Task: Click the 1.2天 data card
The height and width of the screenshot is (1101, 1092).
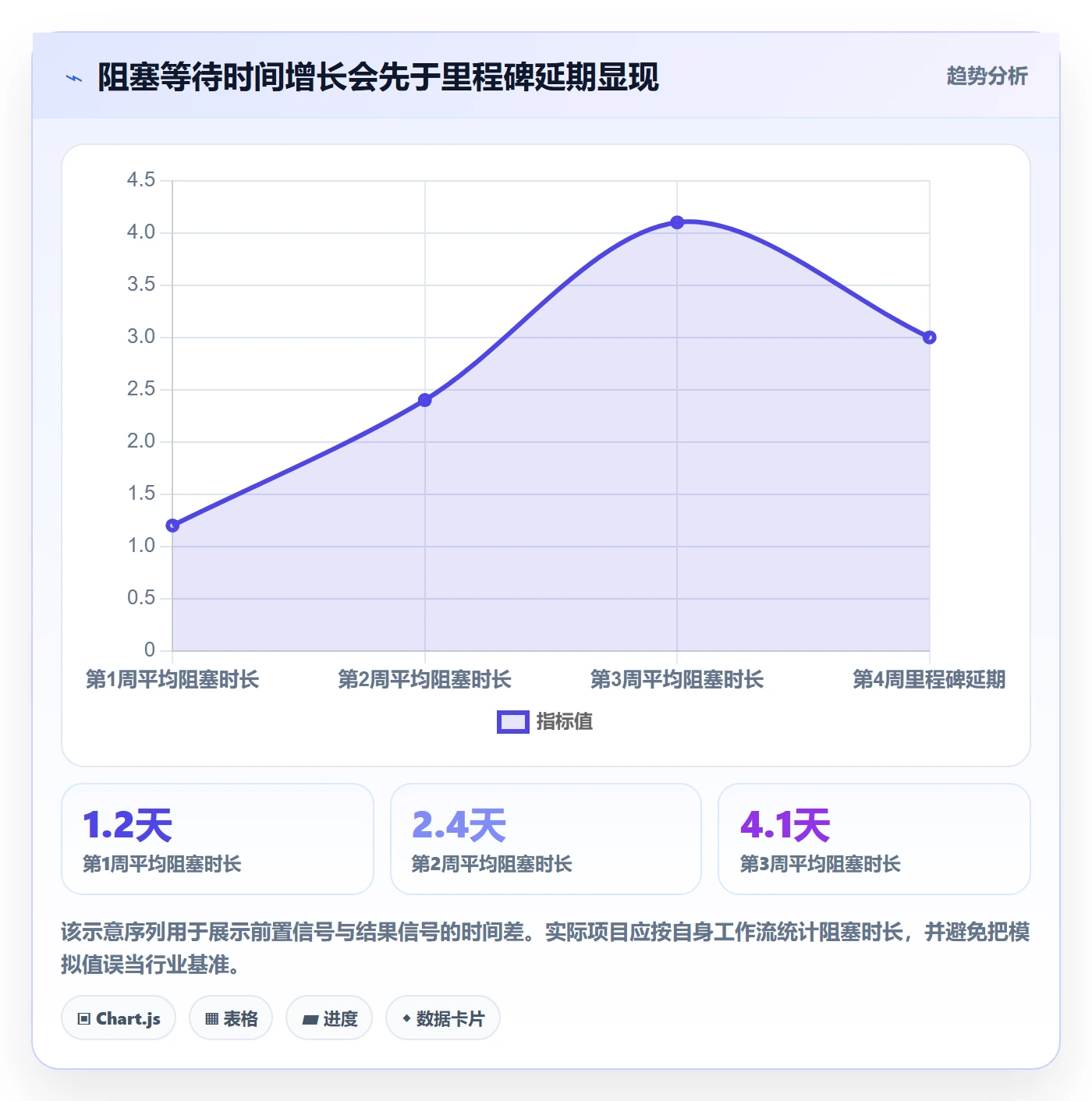Action: tap(218, 839)
